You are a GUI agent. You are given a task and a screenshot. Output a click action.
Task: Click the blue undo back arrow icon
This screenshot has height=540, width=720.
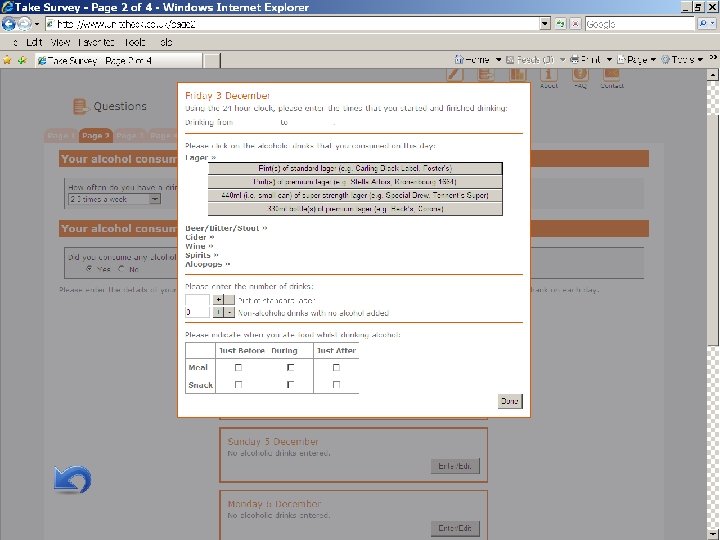pyautogui.click(x=73, y=479)
